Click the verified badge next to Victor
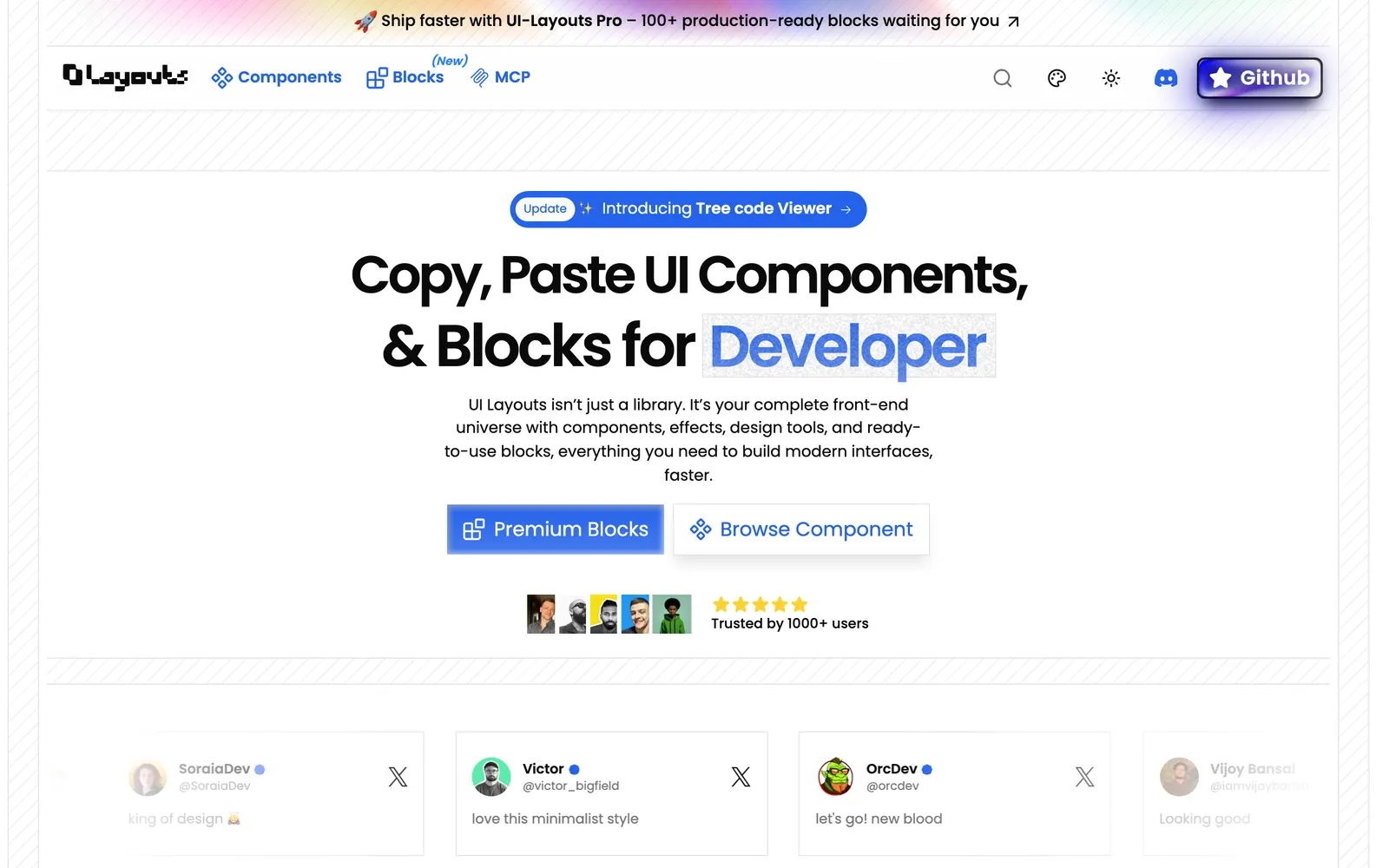 [x=575, y=769]
